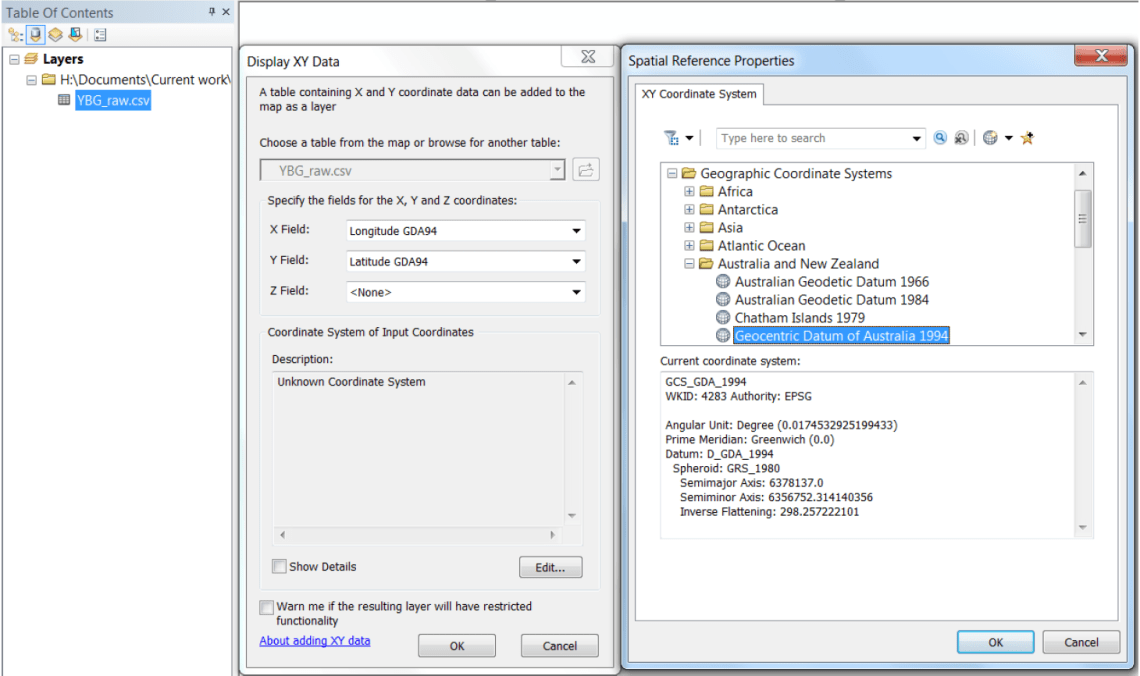Open the X Field dropdown
Viewport: 1140px width, 676px height.
coord(576,231)
